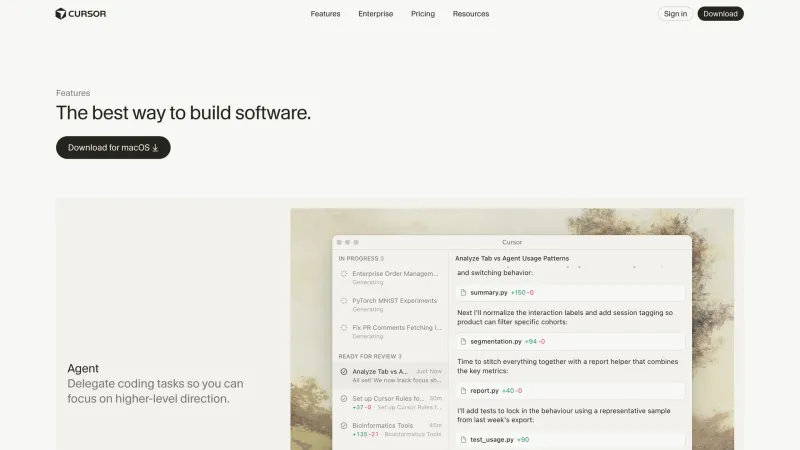Screen dimensions: 800x450
Task: Open the test_usage.py file row
Action: point(570,440)
